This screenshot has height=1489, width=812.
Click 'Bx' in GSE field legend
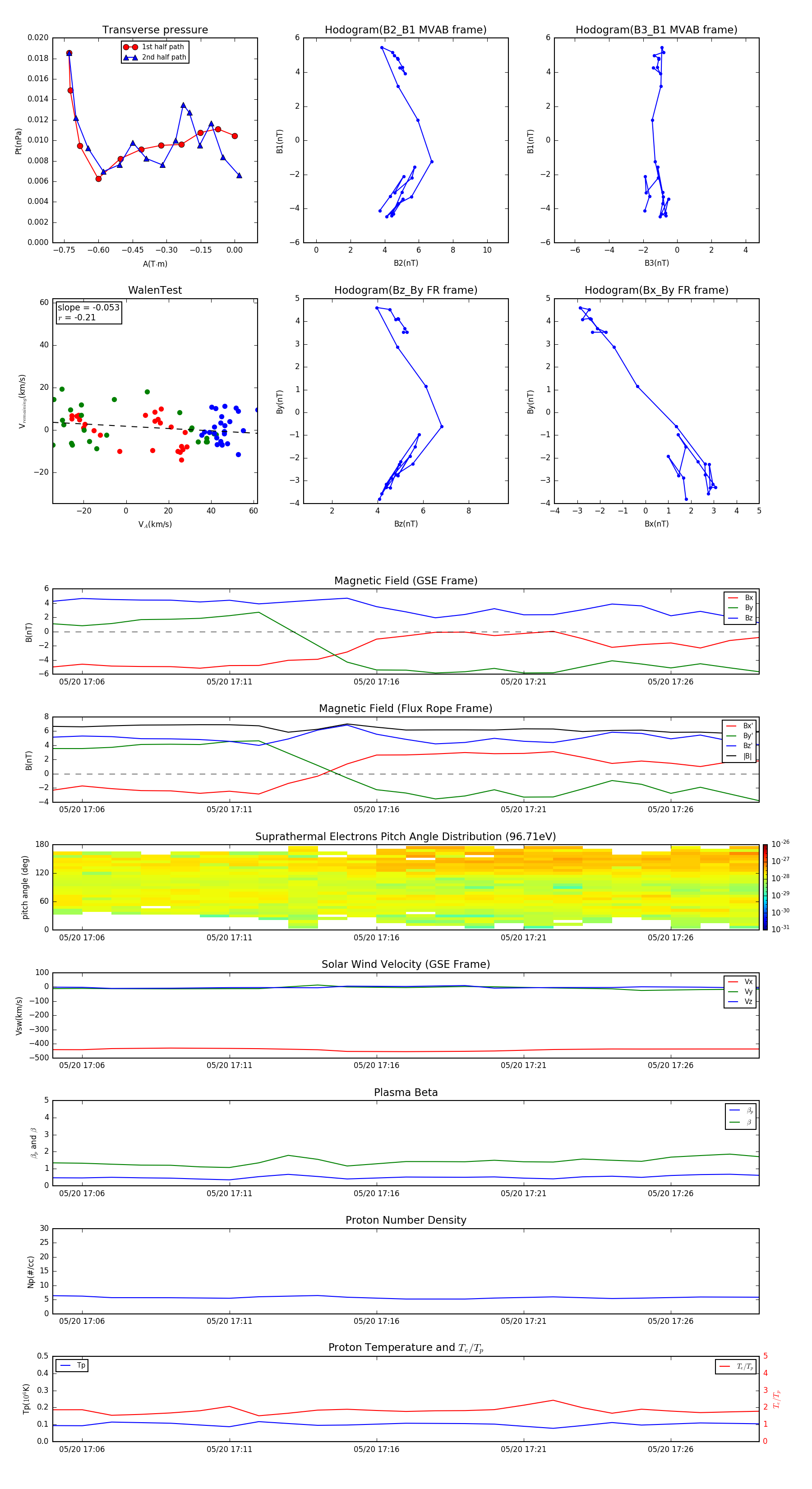coord(741,598)
